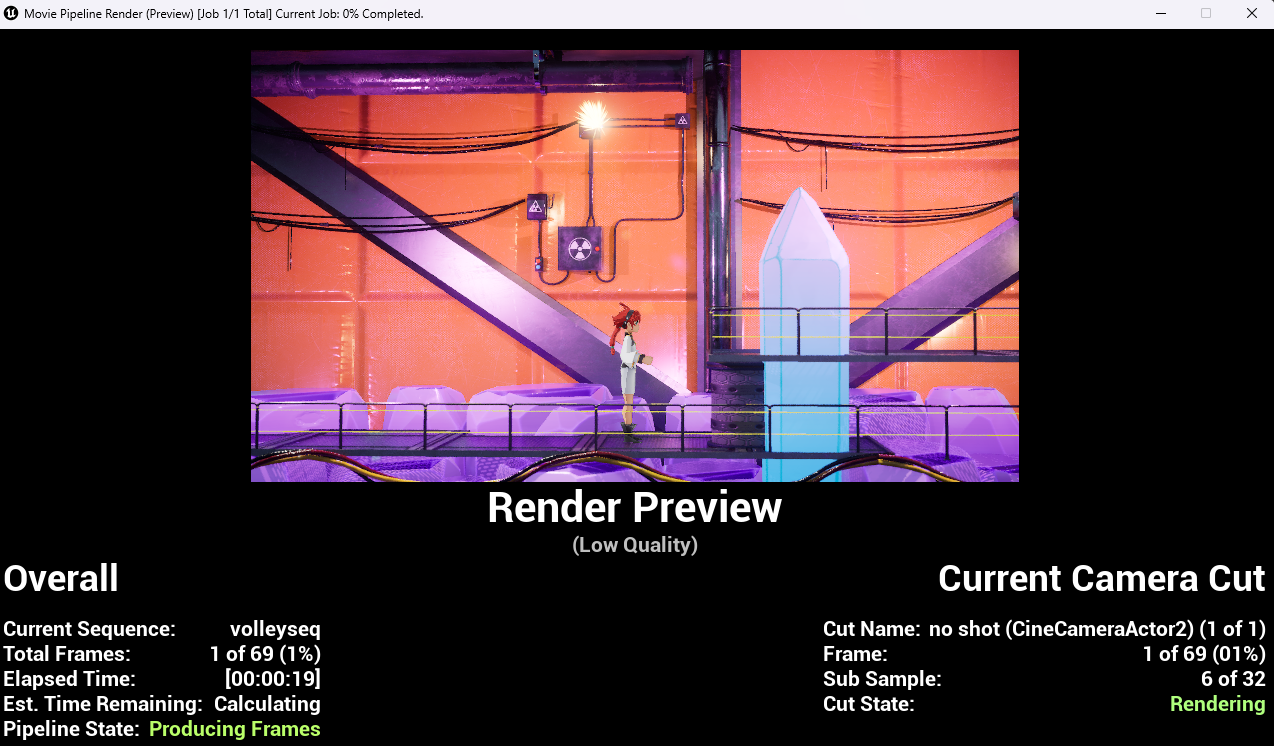Minimize the Movie Pipeline Render window
The height and width of the screenshot is (746, 1274).
click(1160, 13)
